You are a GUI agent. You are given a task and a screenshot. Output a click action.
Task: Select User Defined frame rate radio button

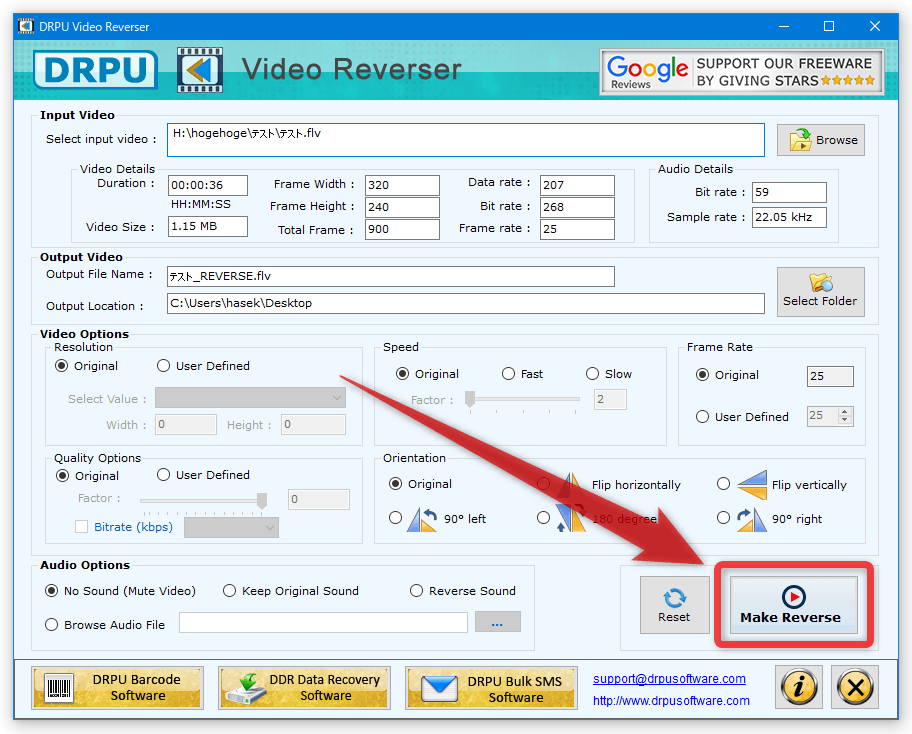tap(703, 417)
